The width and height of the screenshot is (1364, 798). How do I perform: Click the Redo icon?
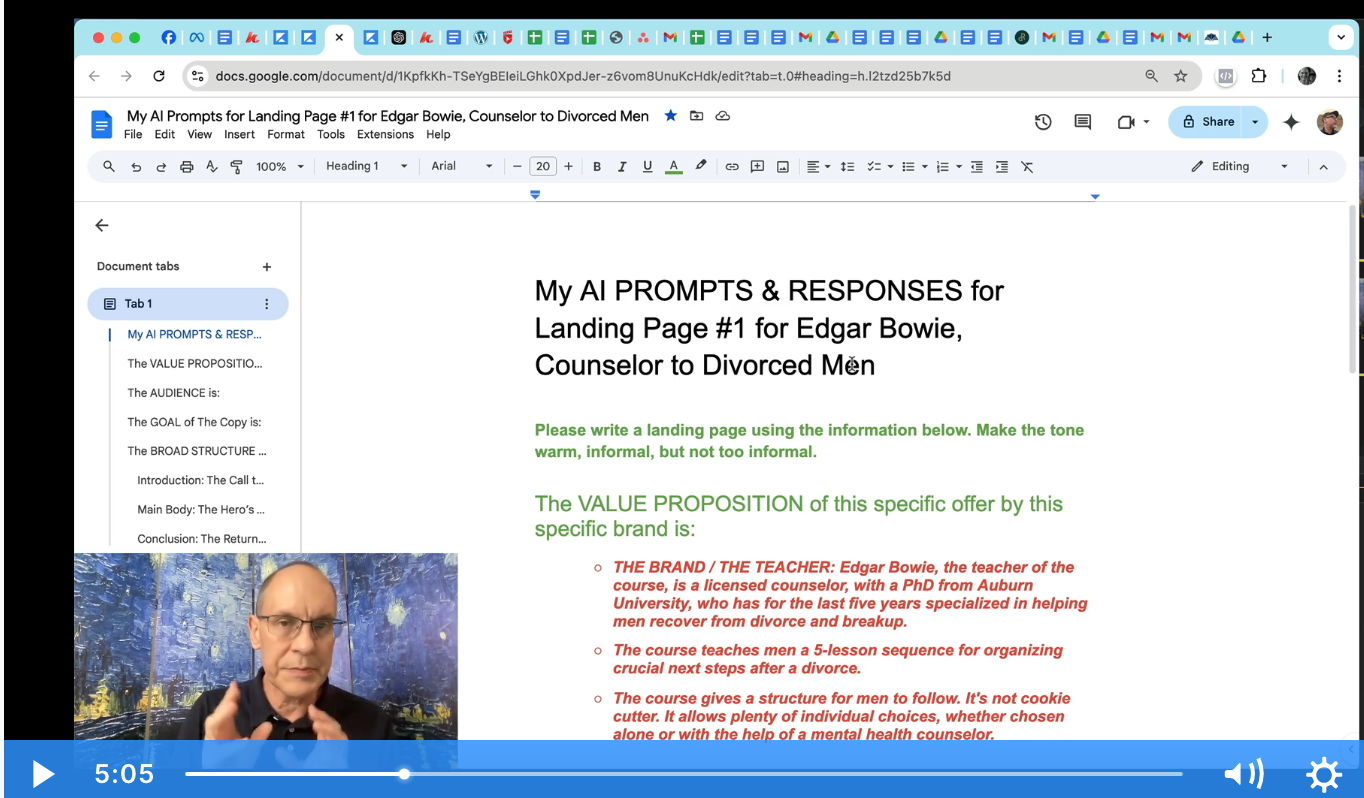coord(161,167)
